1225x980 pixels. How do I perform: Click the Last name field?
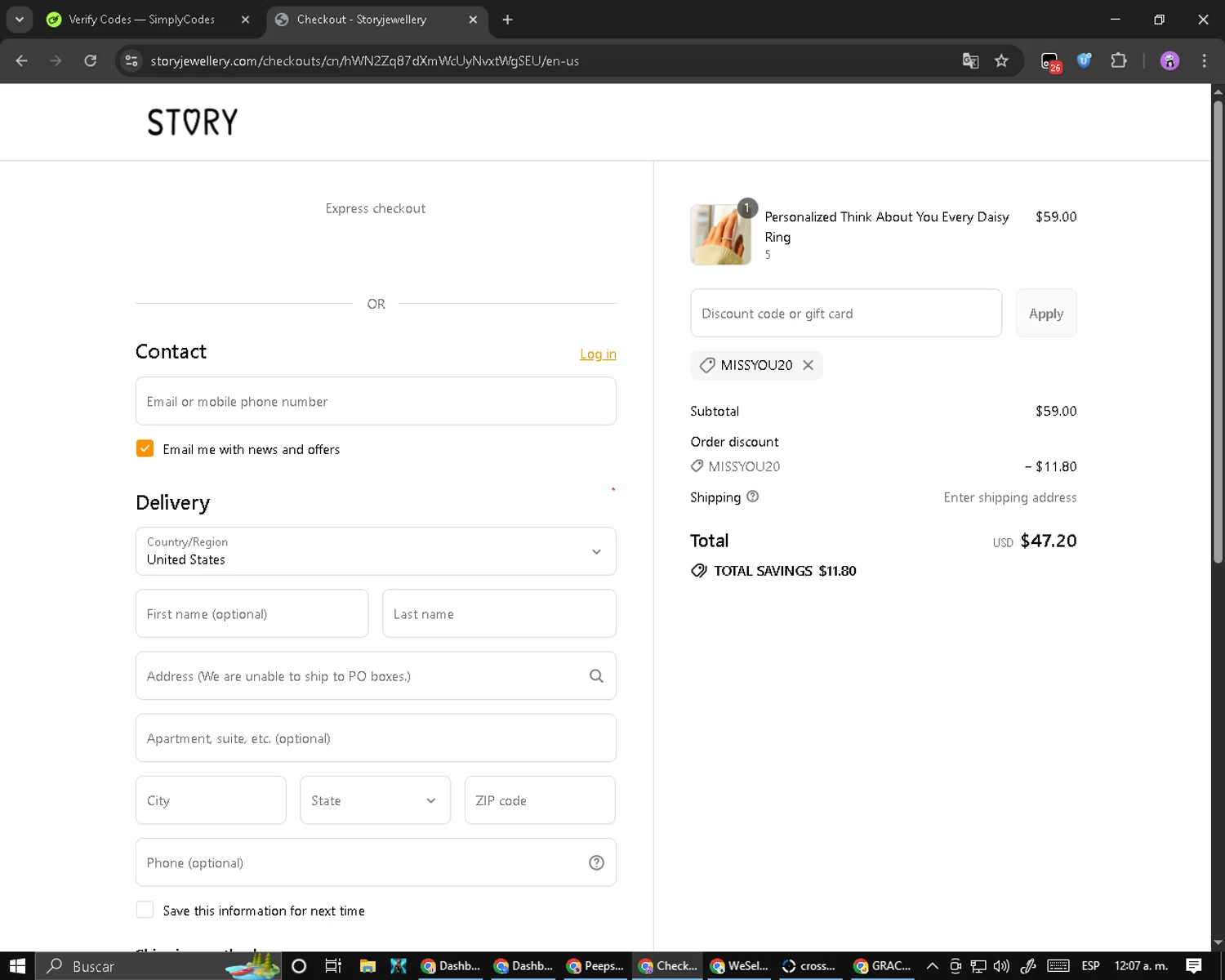(x=499, y=613)
